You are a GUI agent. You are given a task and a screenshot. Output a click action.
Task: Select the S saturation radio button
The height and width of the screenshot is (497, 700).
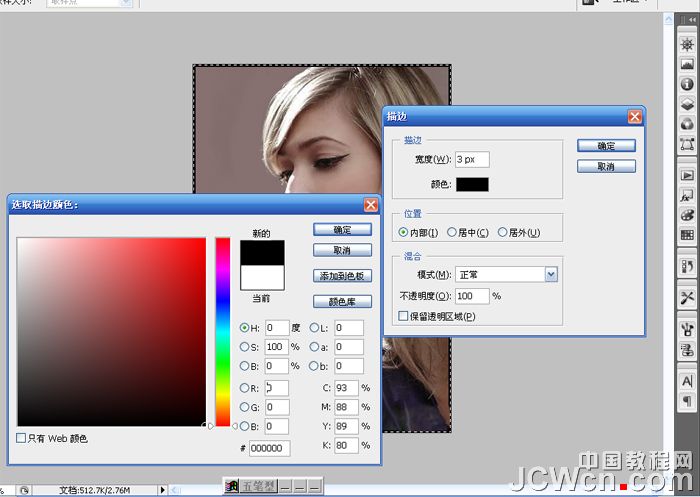click(x=244, y=347)
